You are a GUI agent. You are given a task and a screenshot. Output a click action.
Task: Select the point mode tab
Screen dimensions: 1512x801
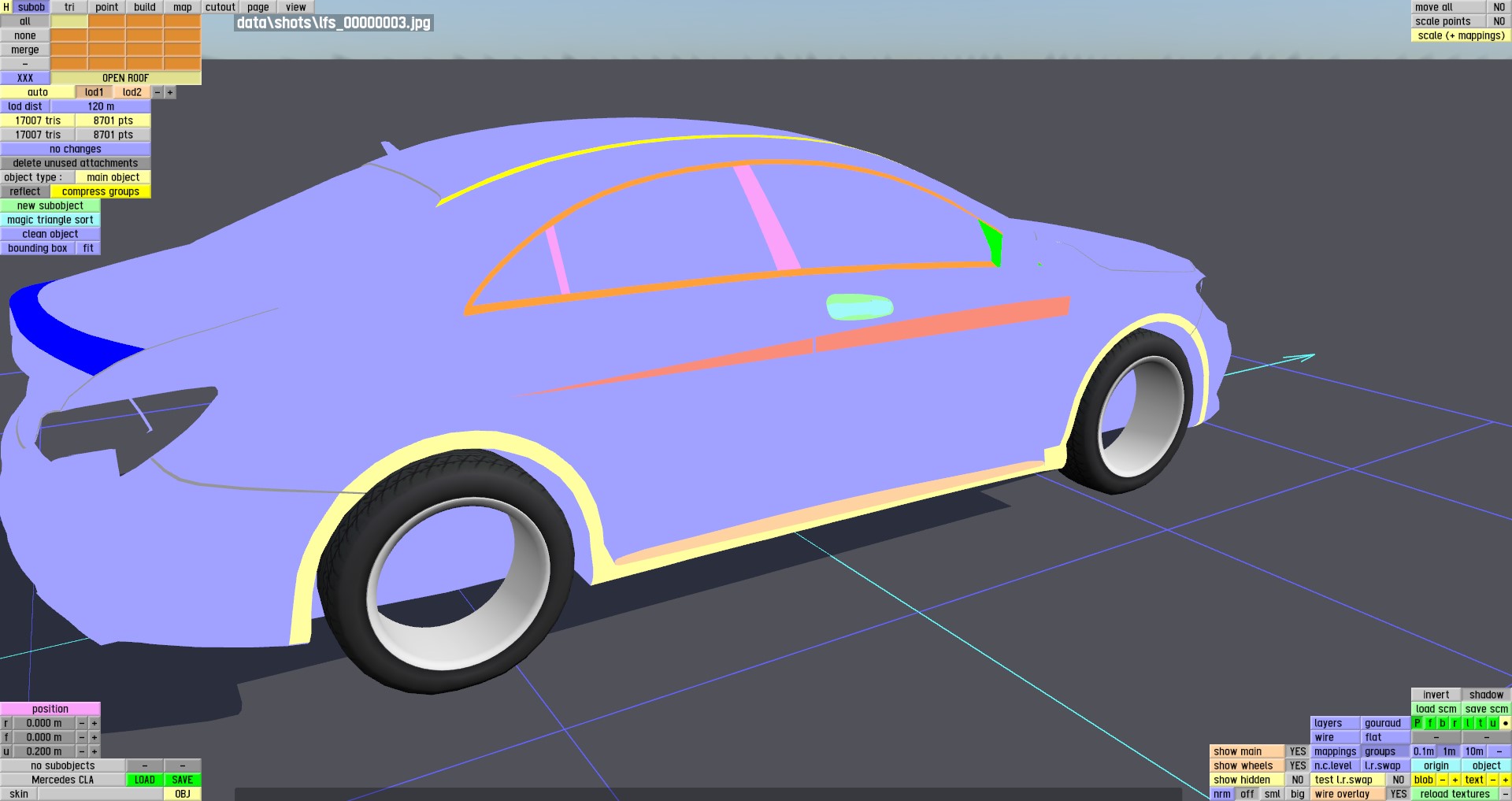click(x=107, y=7)
